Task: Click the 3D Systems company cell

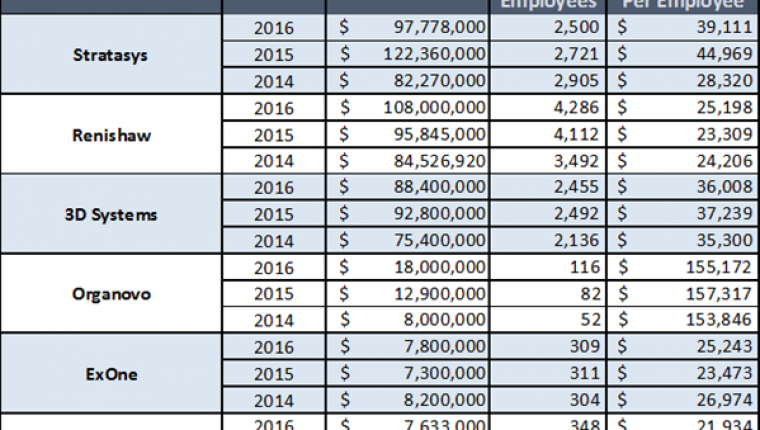Action: pyautogui.click(x=111, y=214)
